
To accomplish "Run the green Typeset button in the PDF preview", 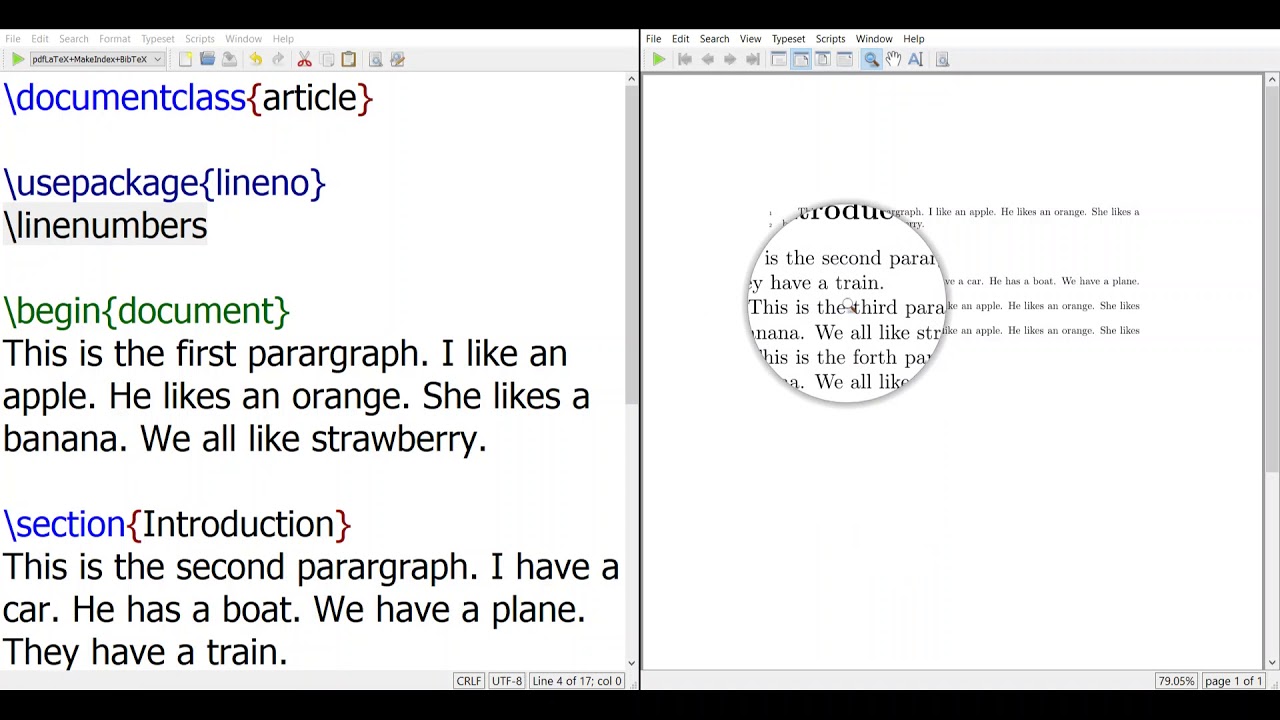I will (x=659, y=60).
